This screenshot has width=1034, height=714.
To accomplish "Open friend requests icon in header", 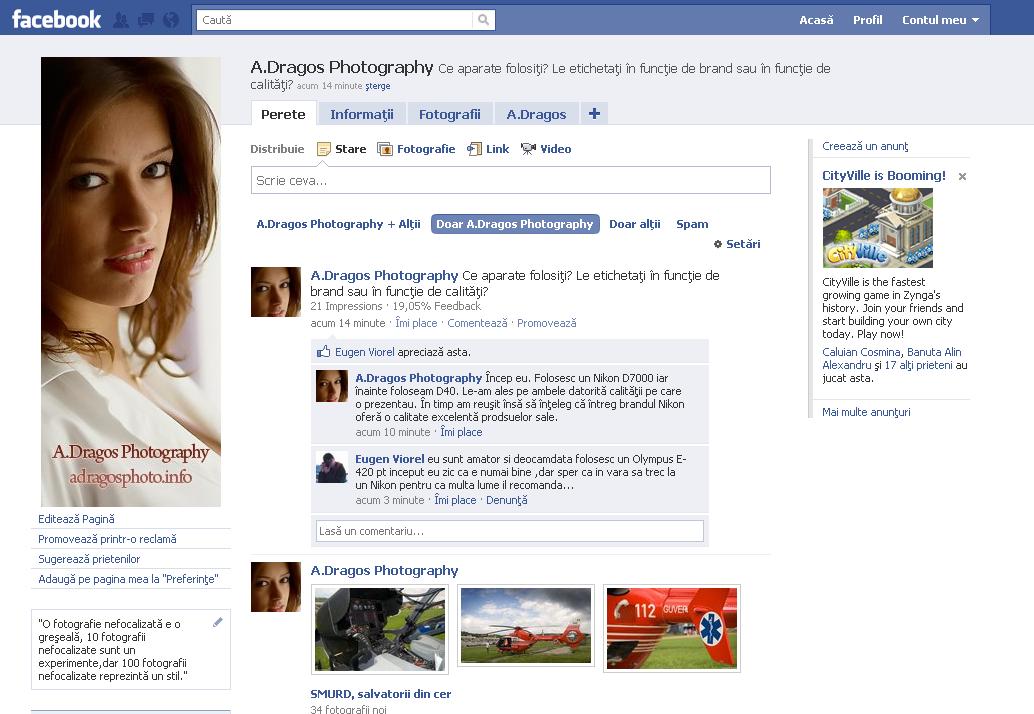I will pos(121,20).
